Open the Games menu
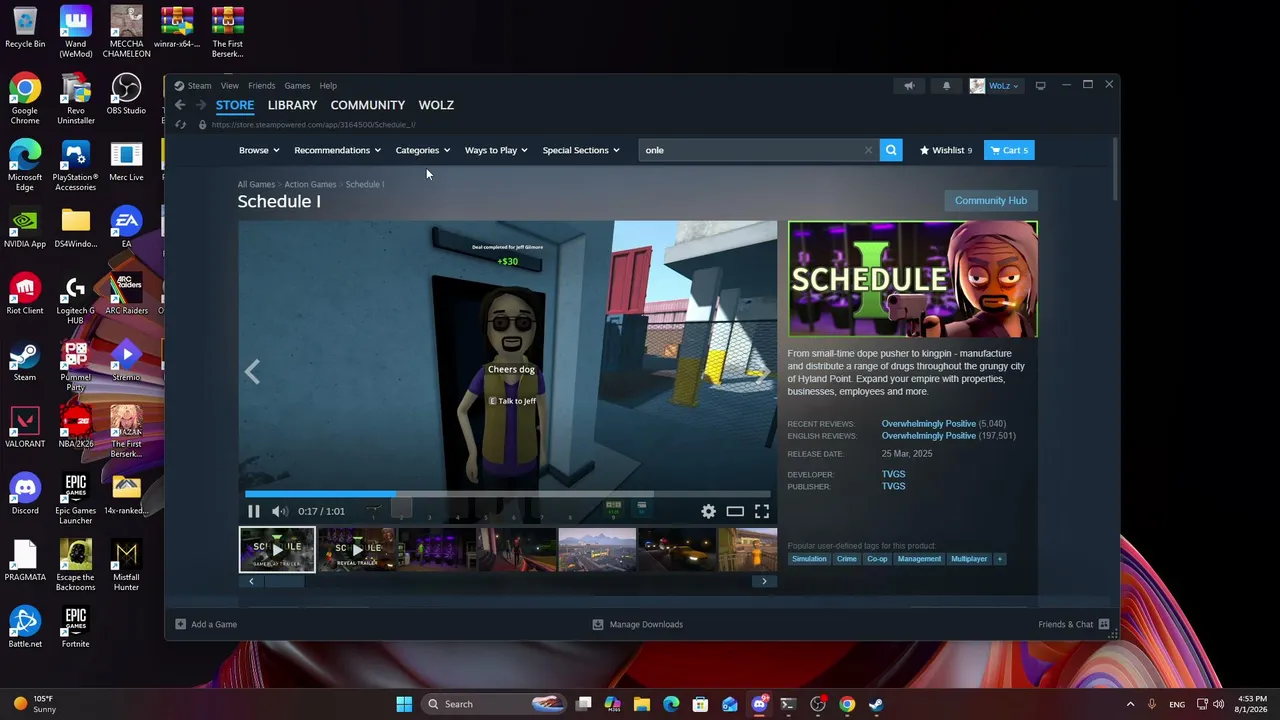Image resolution: width=1280 pixels, height=720 pixels. pyautogui.click(x=297, y=86)
